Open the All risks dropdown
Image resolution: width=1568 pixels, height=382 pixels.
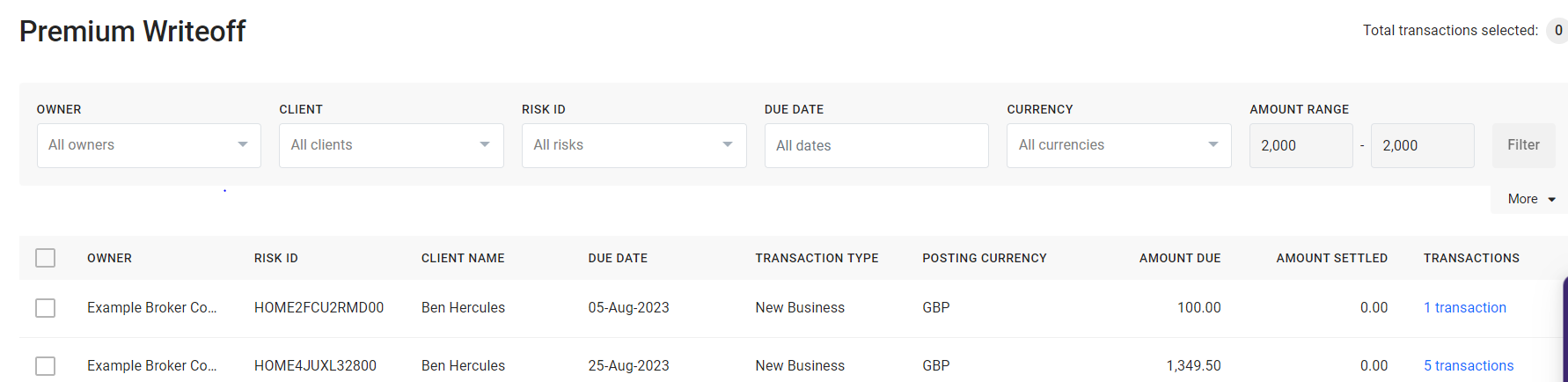tap(634, 145)
